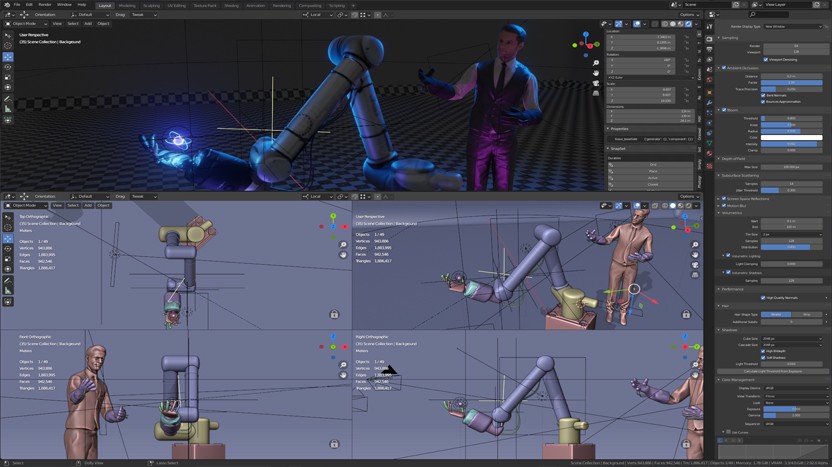Open the Render menu

[x=44, y=4]
